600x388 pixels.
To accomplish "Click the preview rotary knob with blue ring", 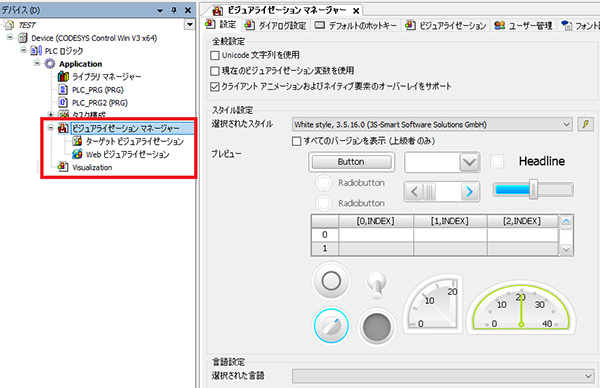I will 331,326.
